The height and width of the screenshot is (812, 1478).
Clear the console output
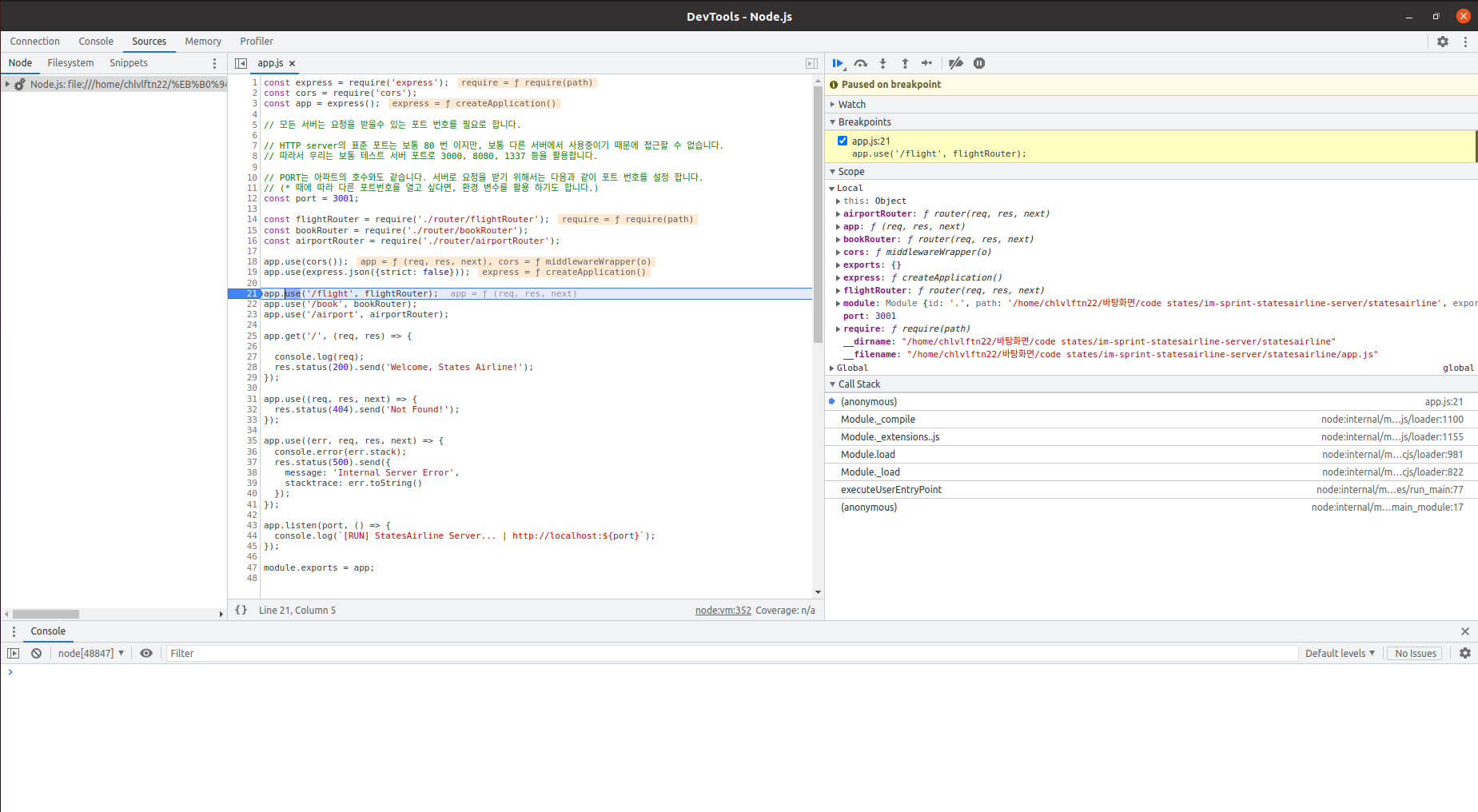[x=36, y=653]
